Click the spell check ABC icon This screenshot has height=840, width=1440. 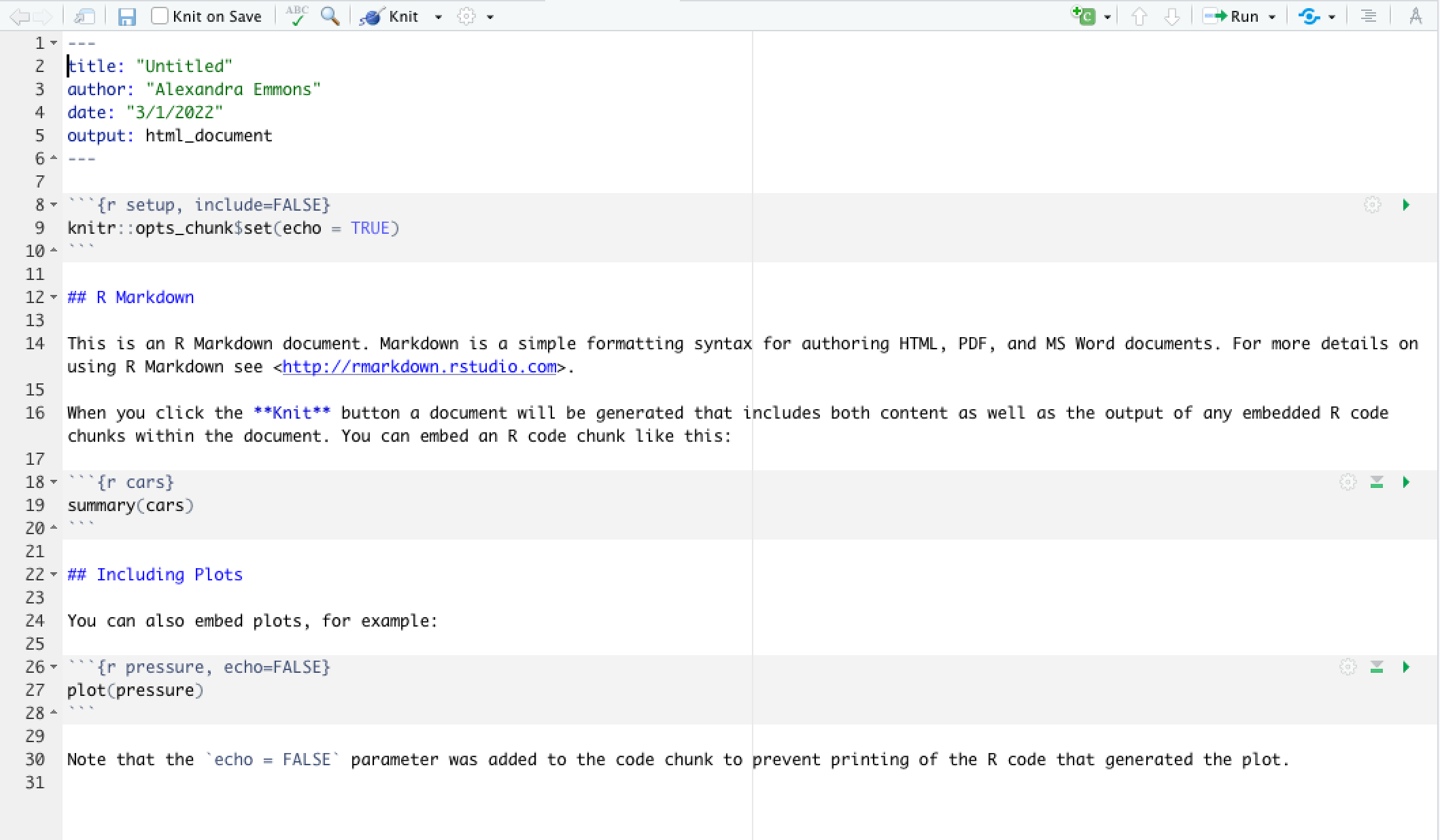click(297, 16)
